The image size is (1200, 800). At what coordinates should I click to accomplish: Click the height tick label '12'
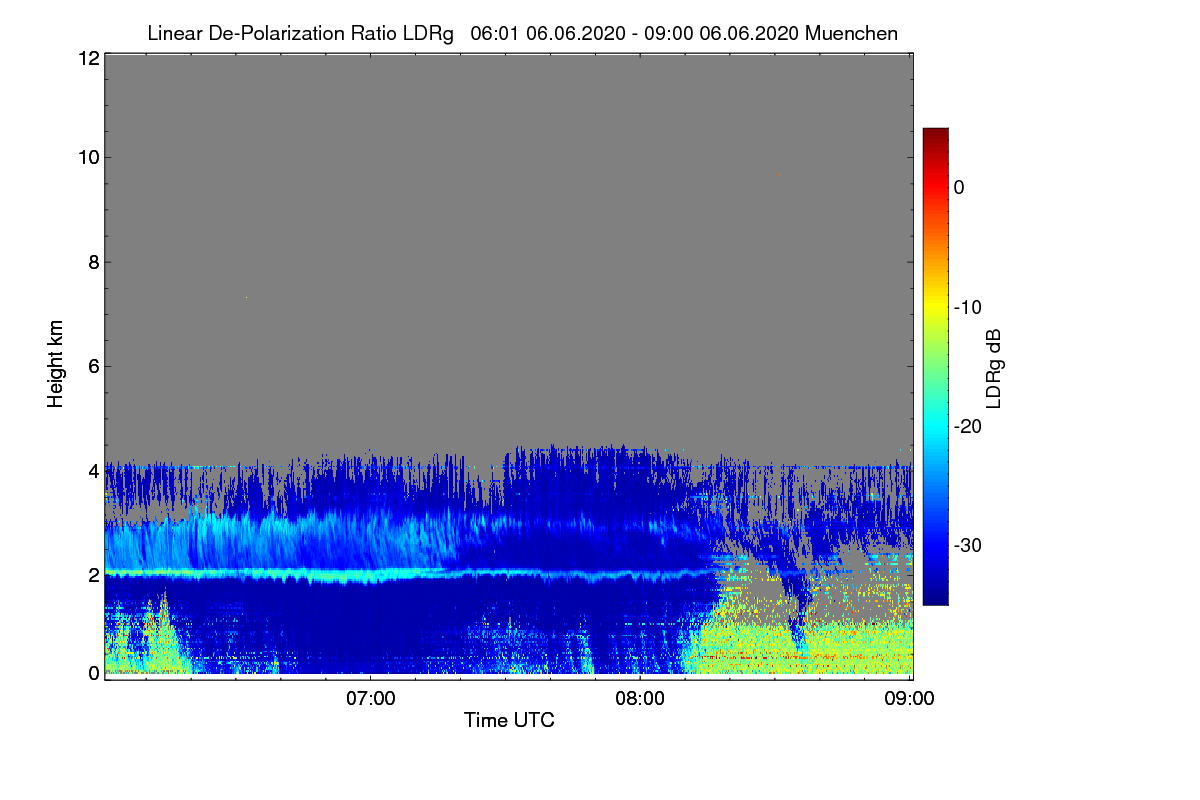point(87,58)
